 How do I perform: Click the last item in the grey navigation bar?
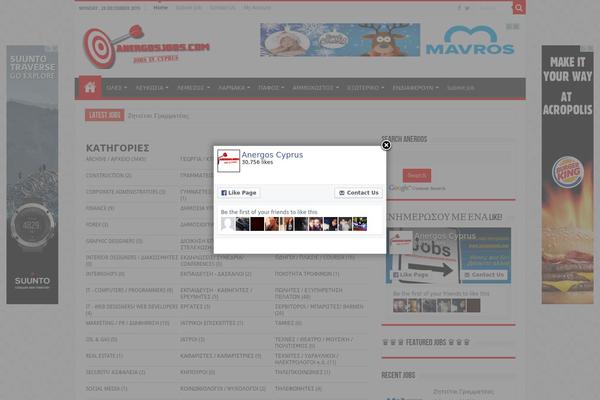pos(461,88)
